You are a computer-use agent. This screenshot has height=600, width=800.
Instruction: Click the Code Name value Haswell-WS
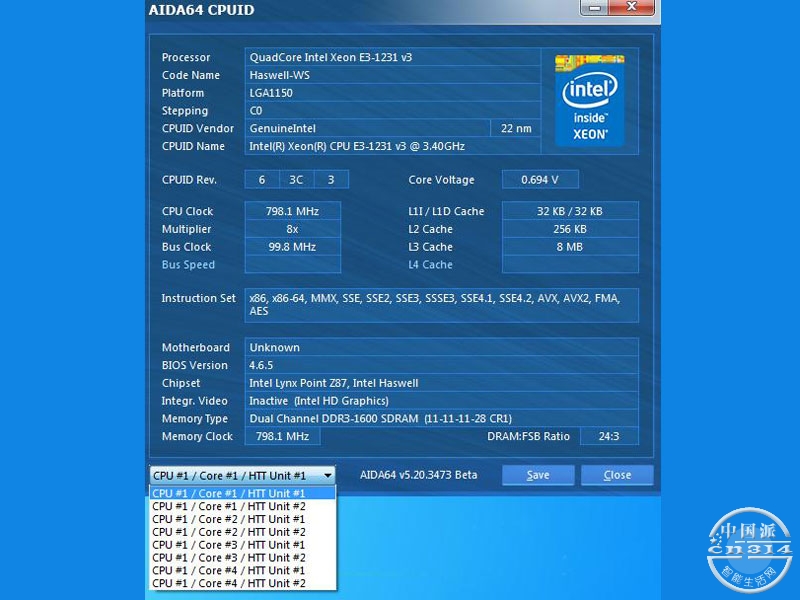coord(392,75)
